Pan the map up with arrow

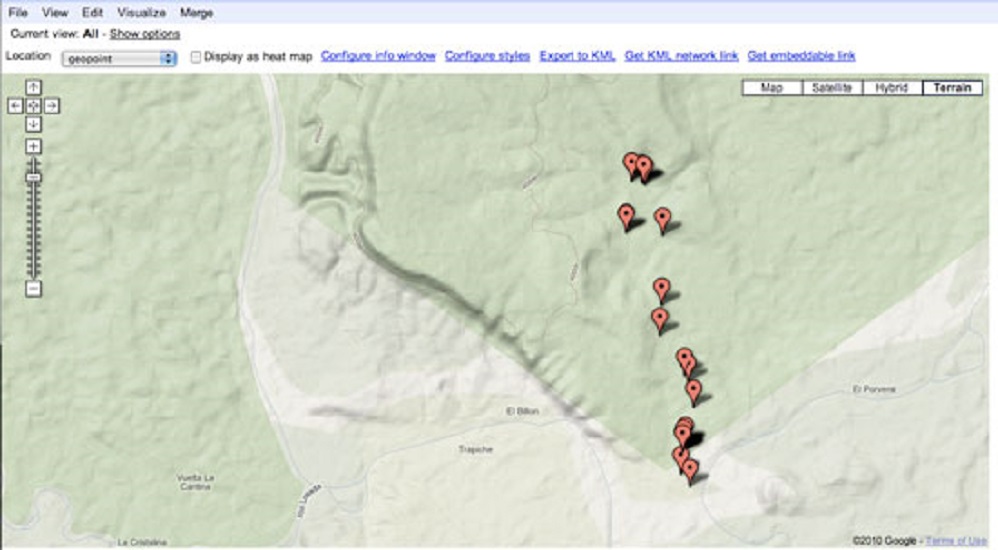coord(33,87)
